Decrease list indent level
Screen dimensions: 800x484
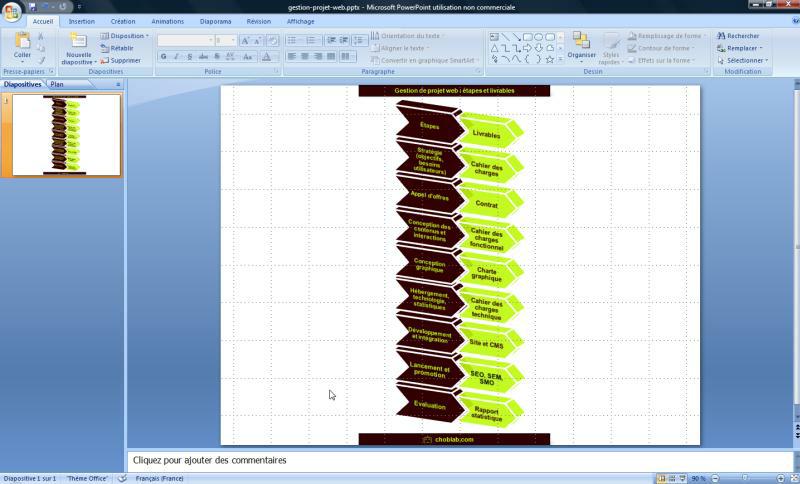[332, 40]
